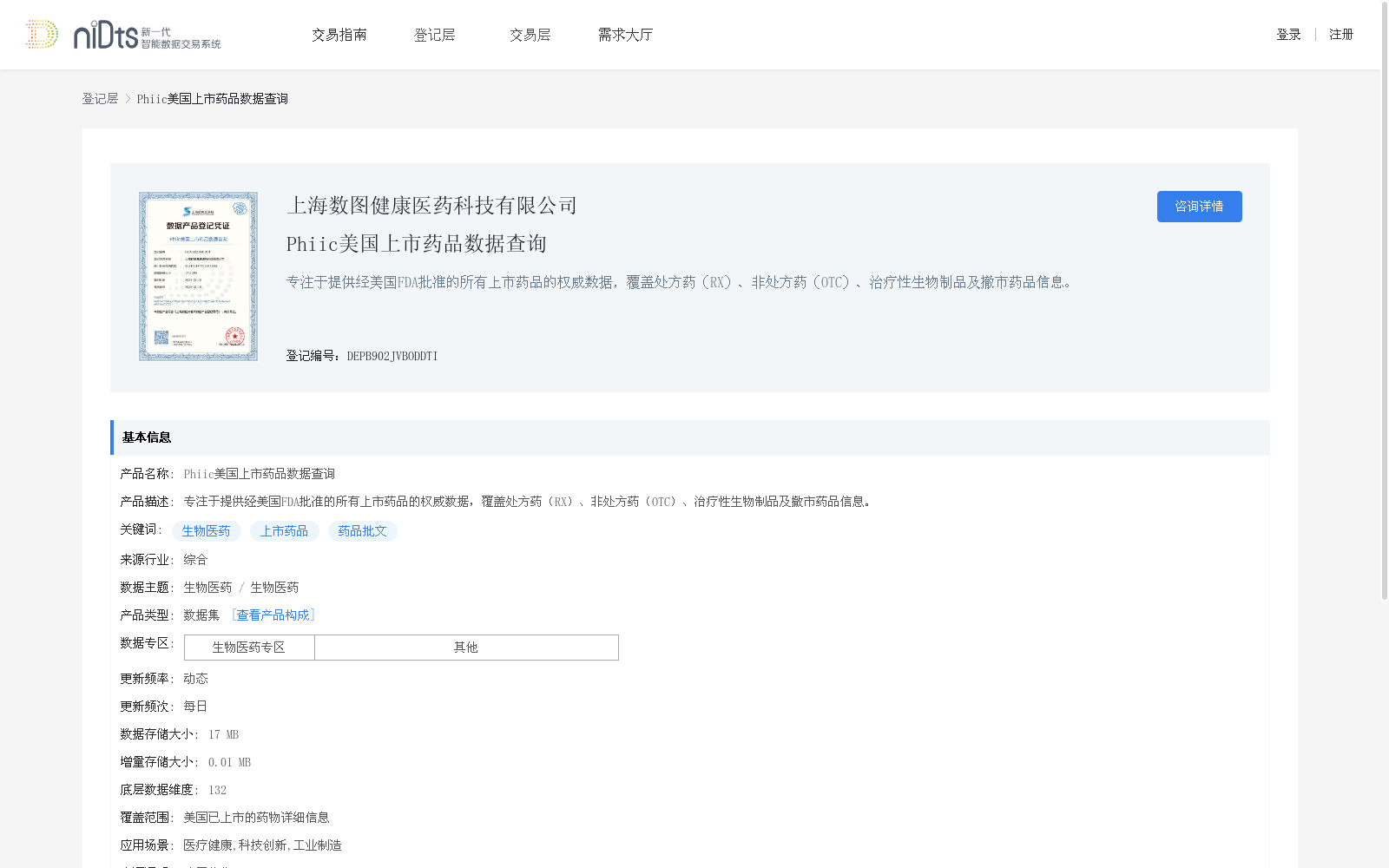The width and height of the screenshot is (1389, 868).
Task: Click the current breadcrumb Phiic美国上市药品数据查询
Action: click(213, 99)
